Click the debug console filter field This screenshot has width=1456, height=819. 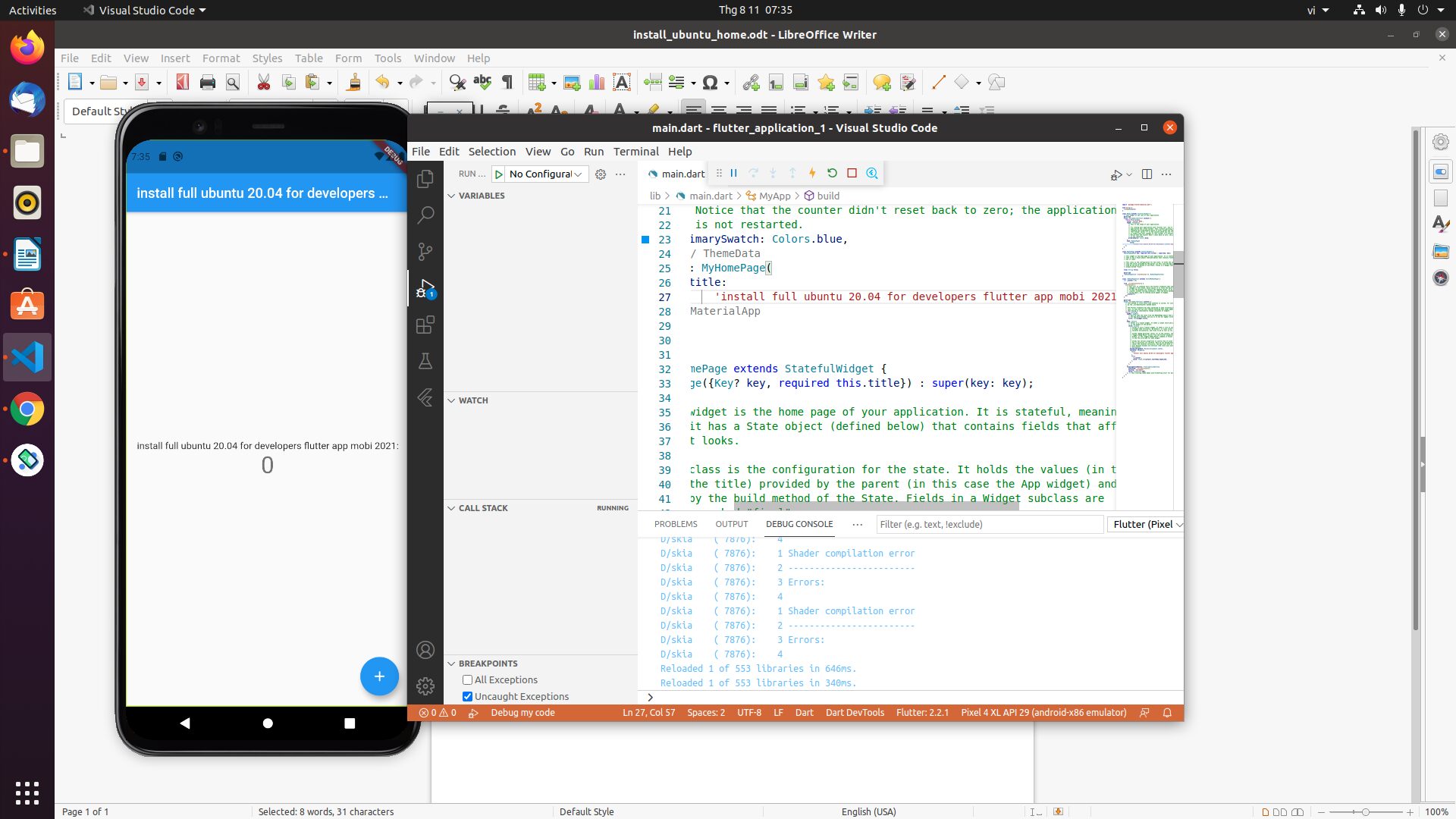pyautogui.click(x=988, y=524)
